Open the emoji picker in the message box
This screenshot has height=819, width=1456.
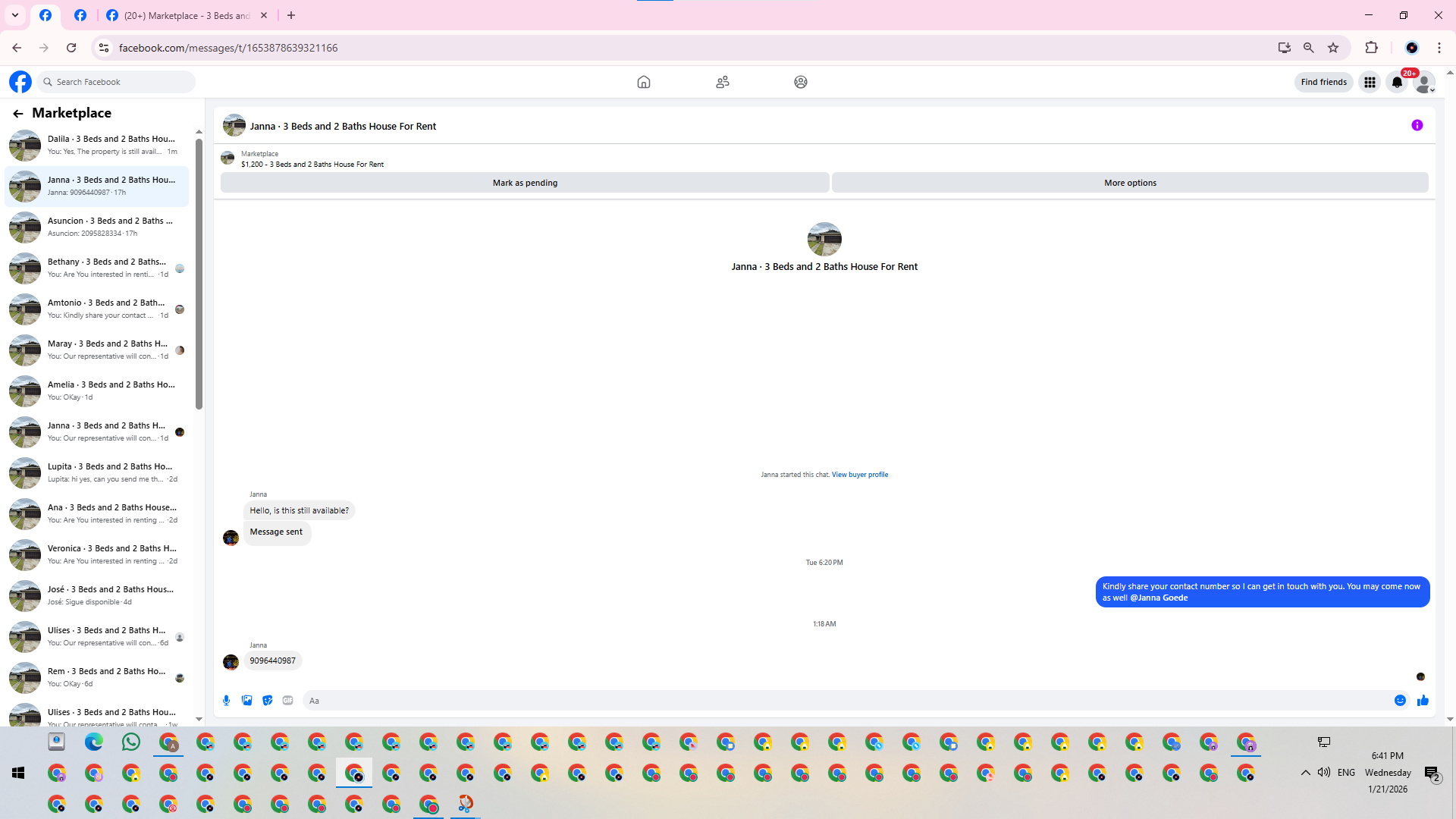coord(1400,701)
